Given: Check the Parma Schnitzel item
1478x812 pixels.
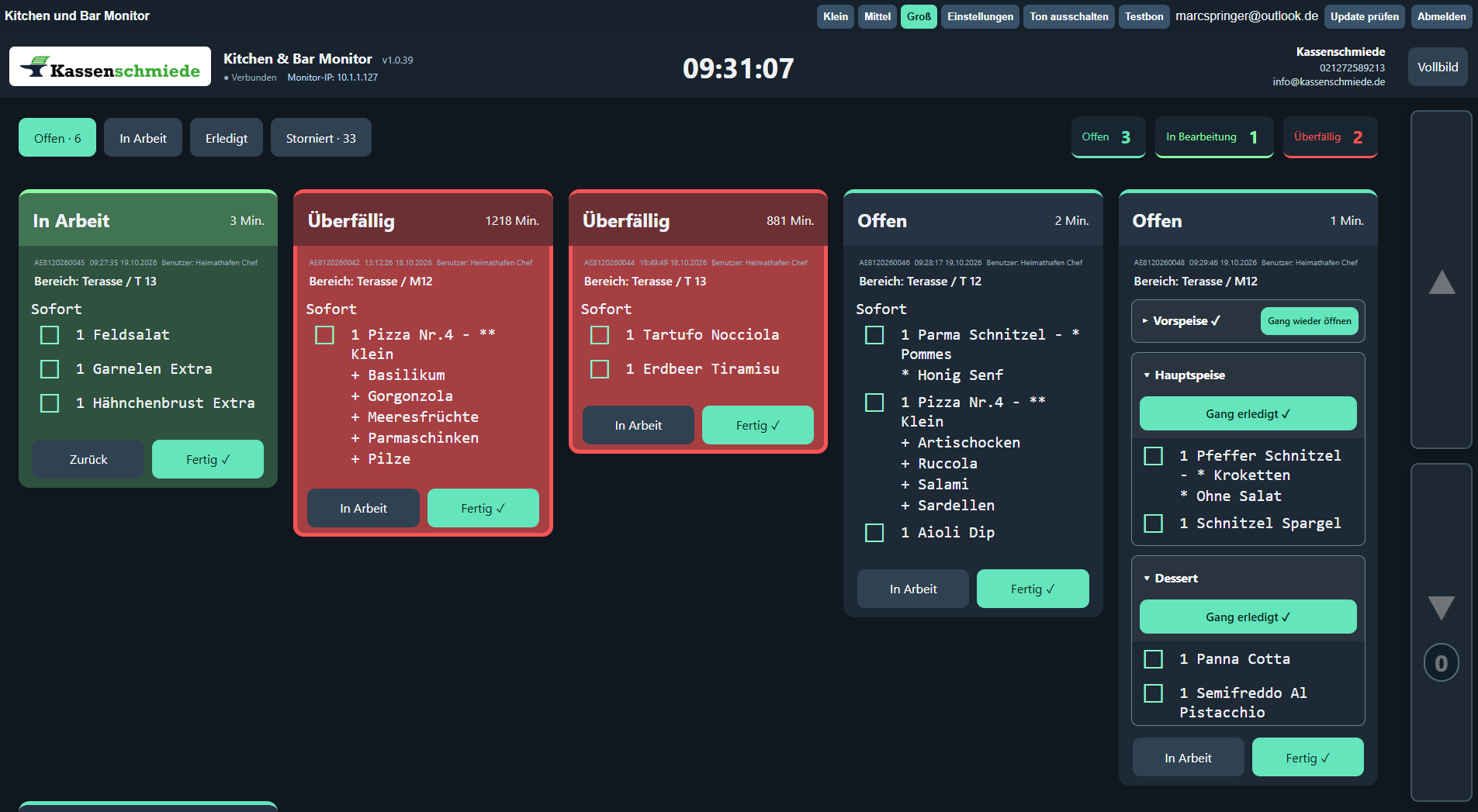Looking at the screenshot, I should pos(874,335).
